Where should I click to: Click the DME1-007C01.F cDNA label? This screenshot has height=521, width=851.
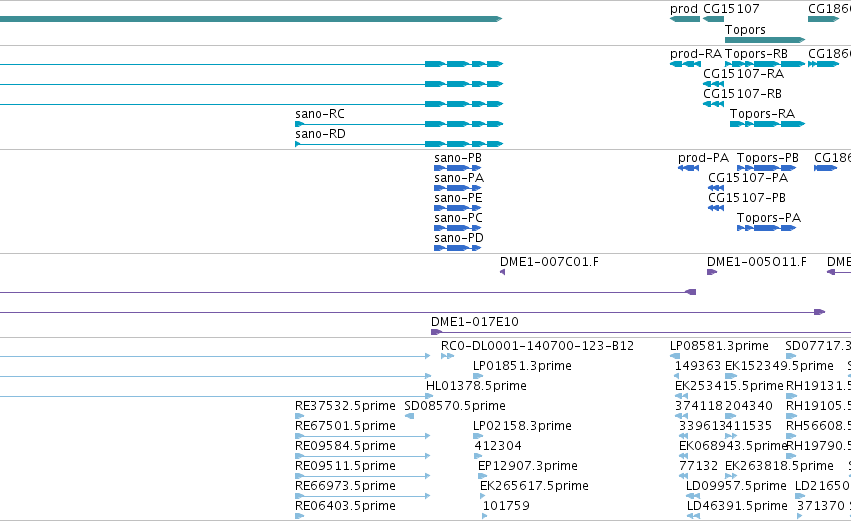[549, 262]
